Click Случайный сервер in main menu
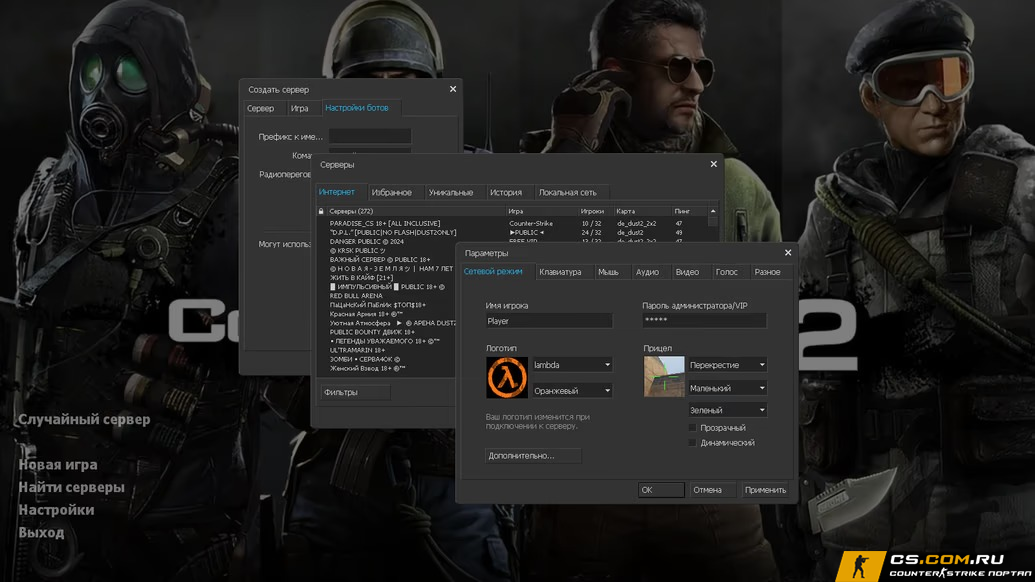This screenshot has height=582, width=1035. tap(84, 420)
